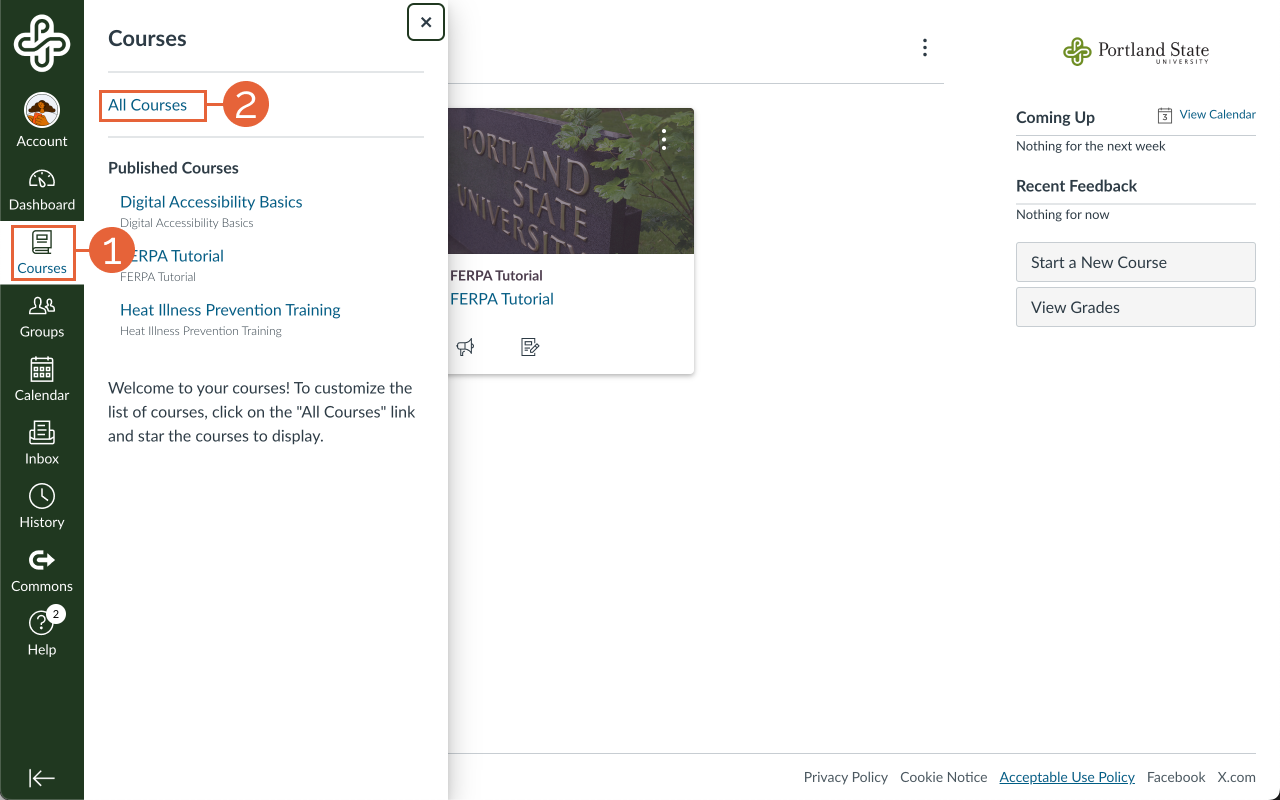Open Heat Illness Prevention Training course

(230, 310)
